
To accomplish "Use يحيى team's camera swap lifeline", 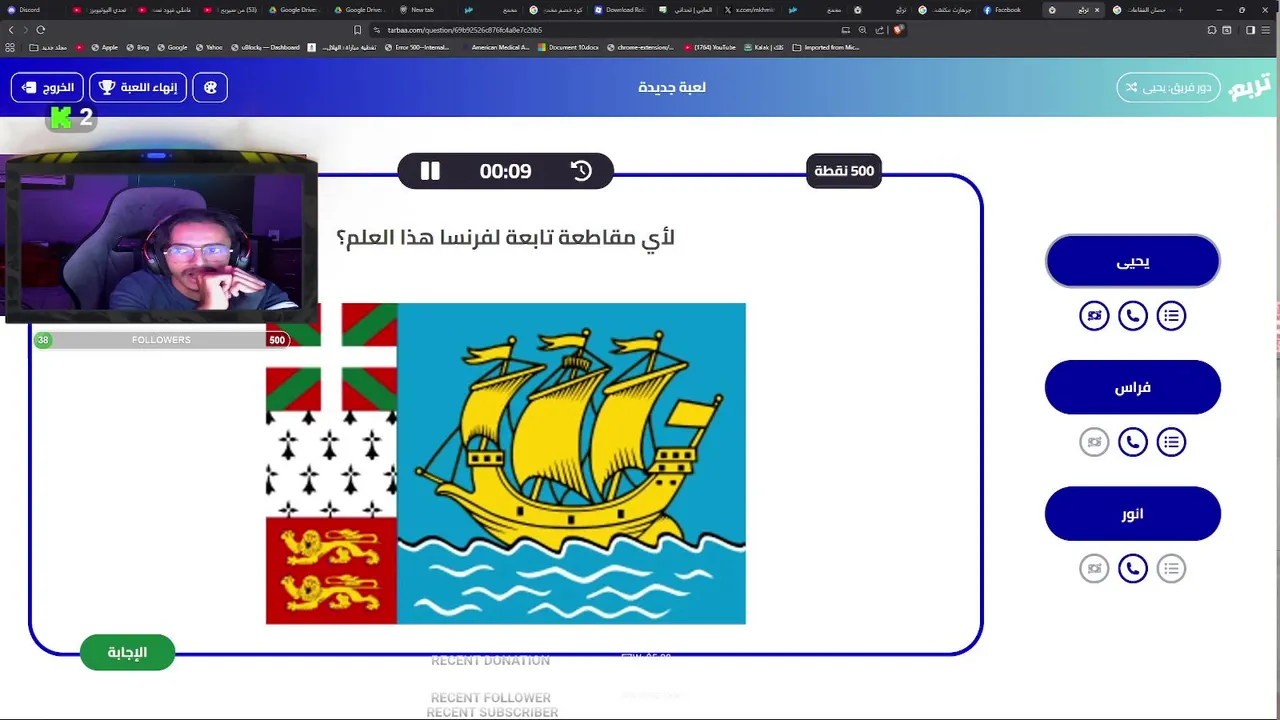I will [1094, 316].
